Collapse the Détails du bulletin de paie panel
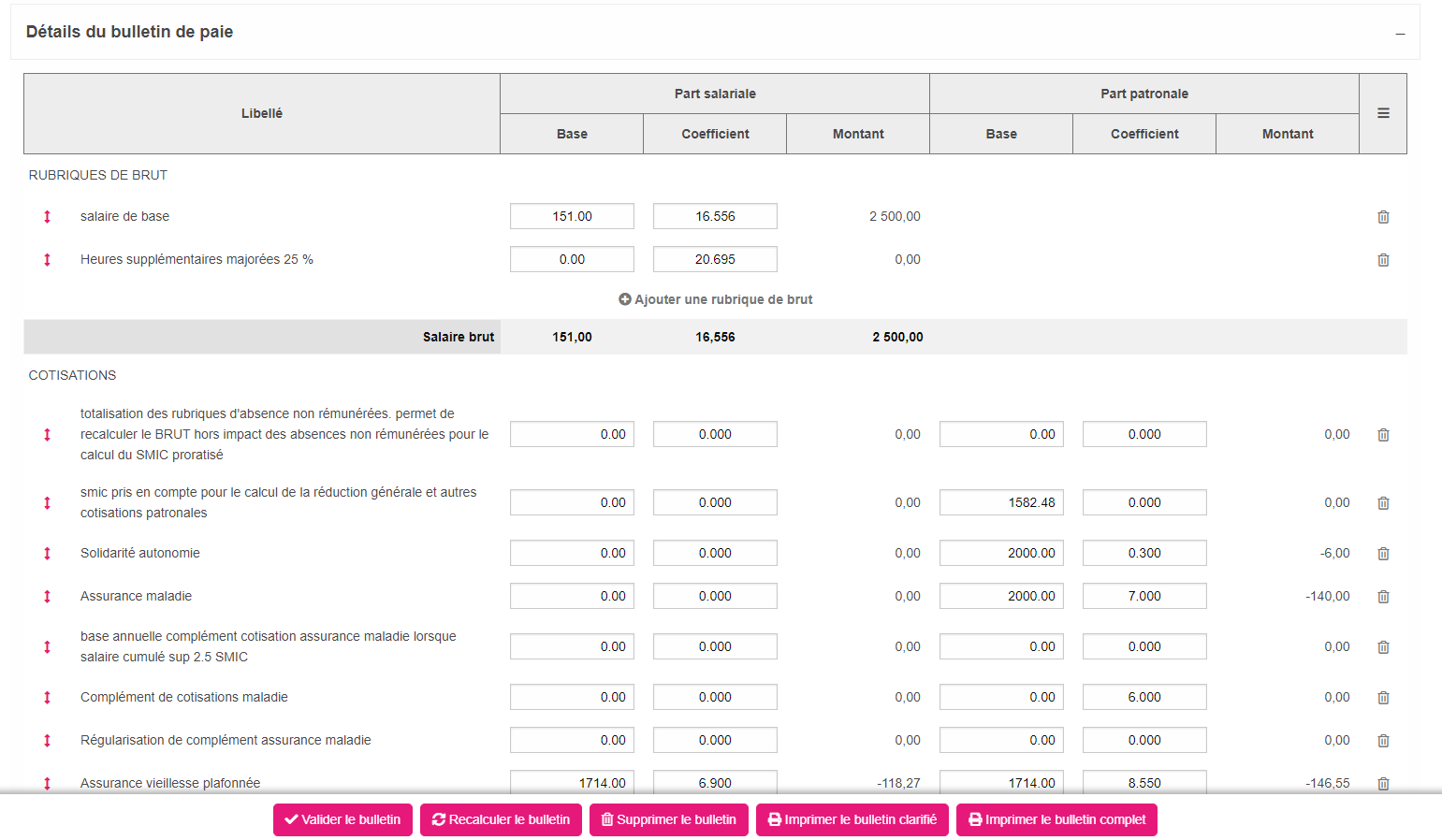The width and height of the screenshot is (1442, 840). tap(1400, 34)
